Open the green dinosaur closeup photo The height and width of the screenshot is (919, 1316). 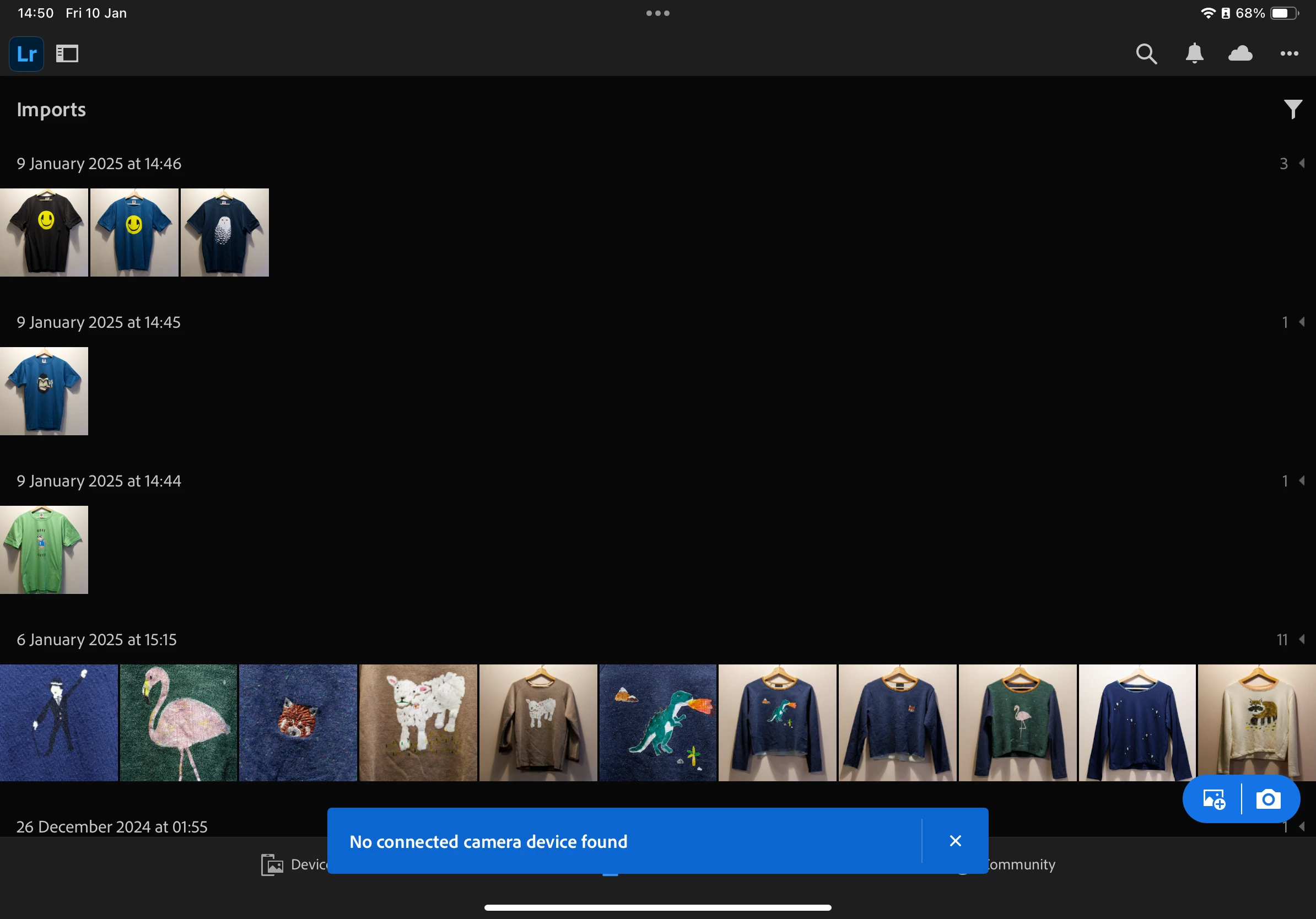657,722
